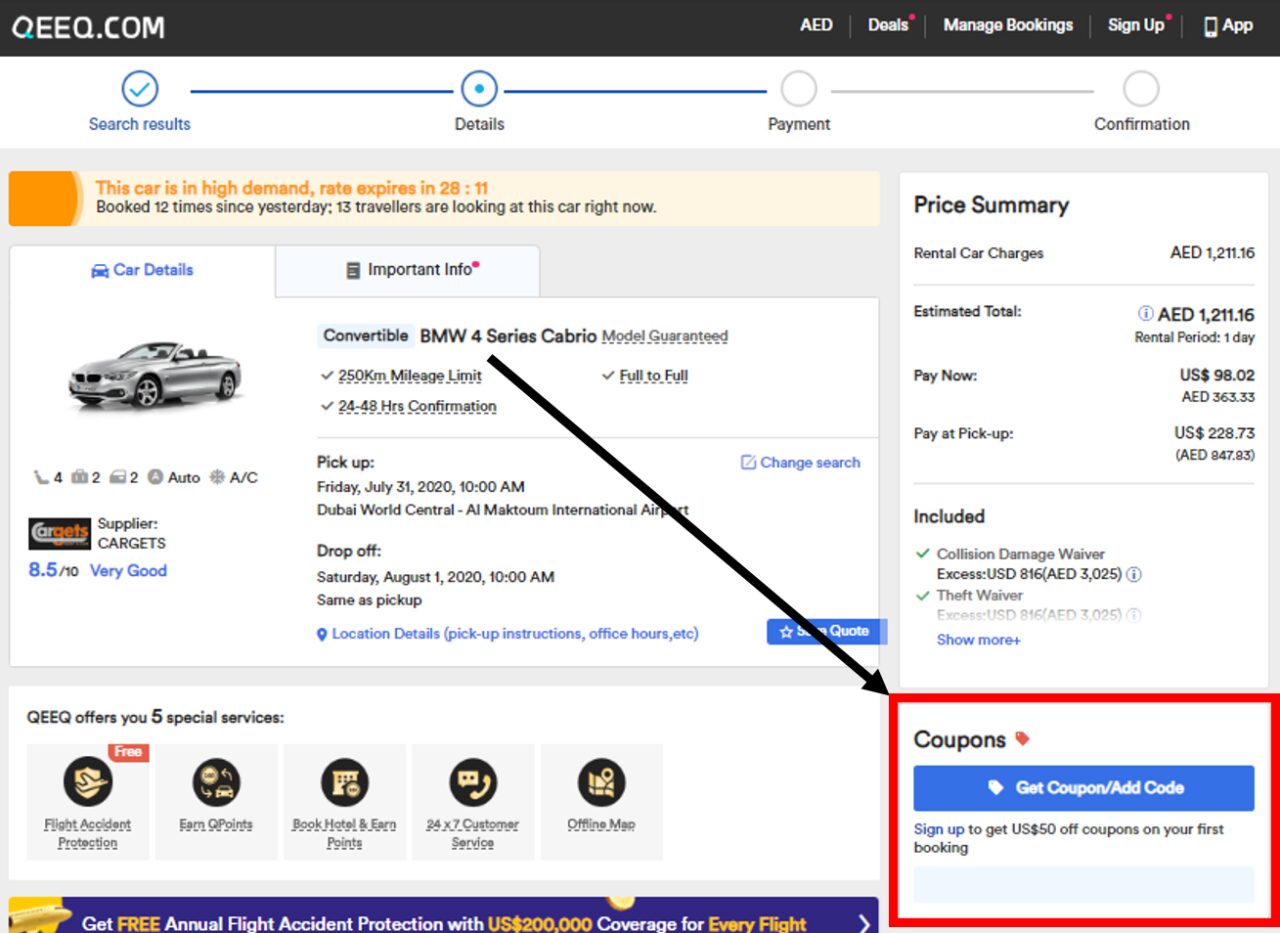
Task: Click the phone icon beside App
Action: pos(1210,27)
